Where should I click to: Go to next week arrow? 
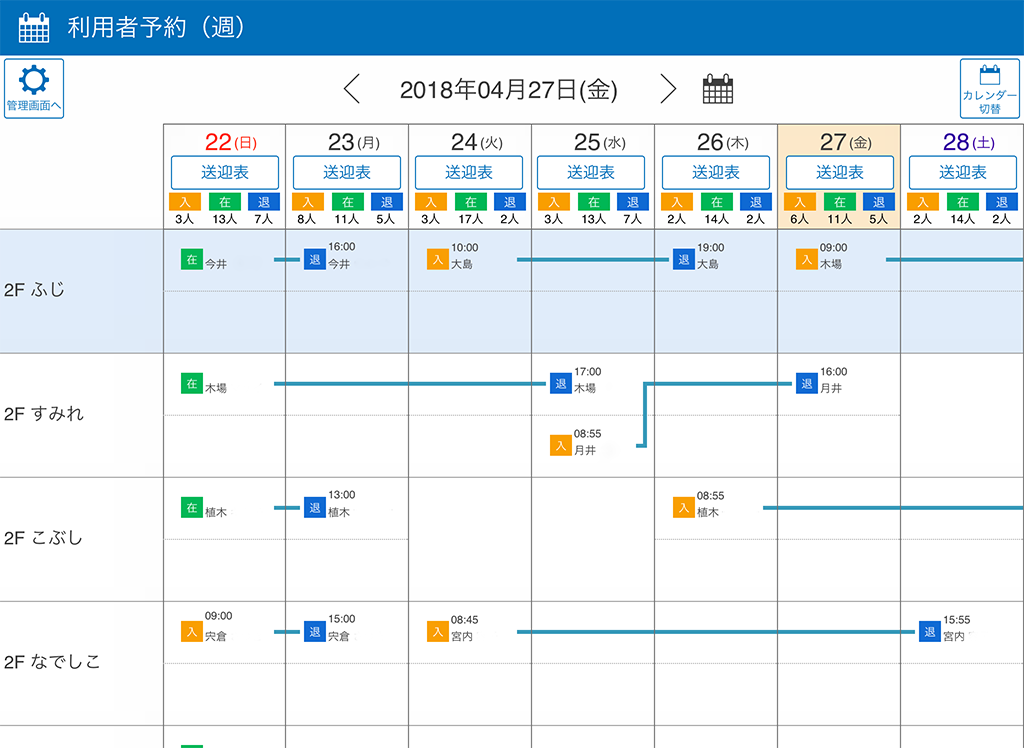click(668, 89)
